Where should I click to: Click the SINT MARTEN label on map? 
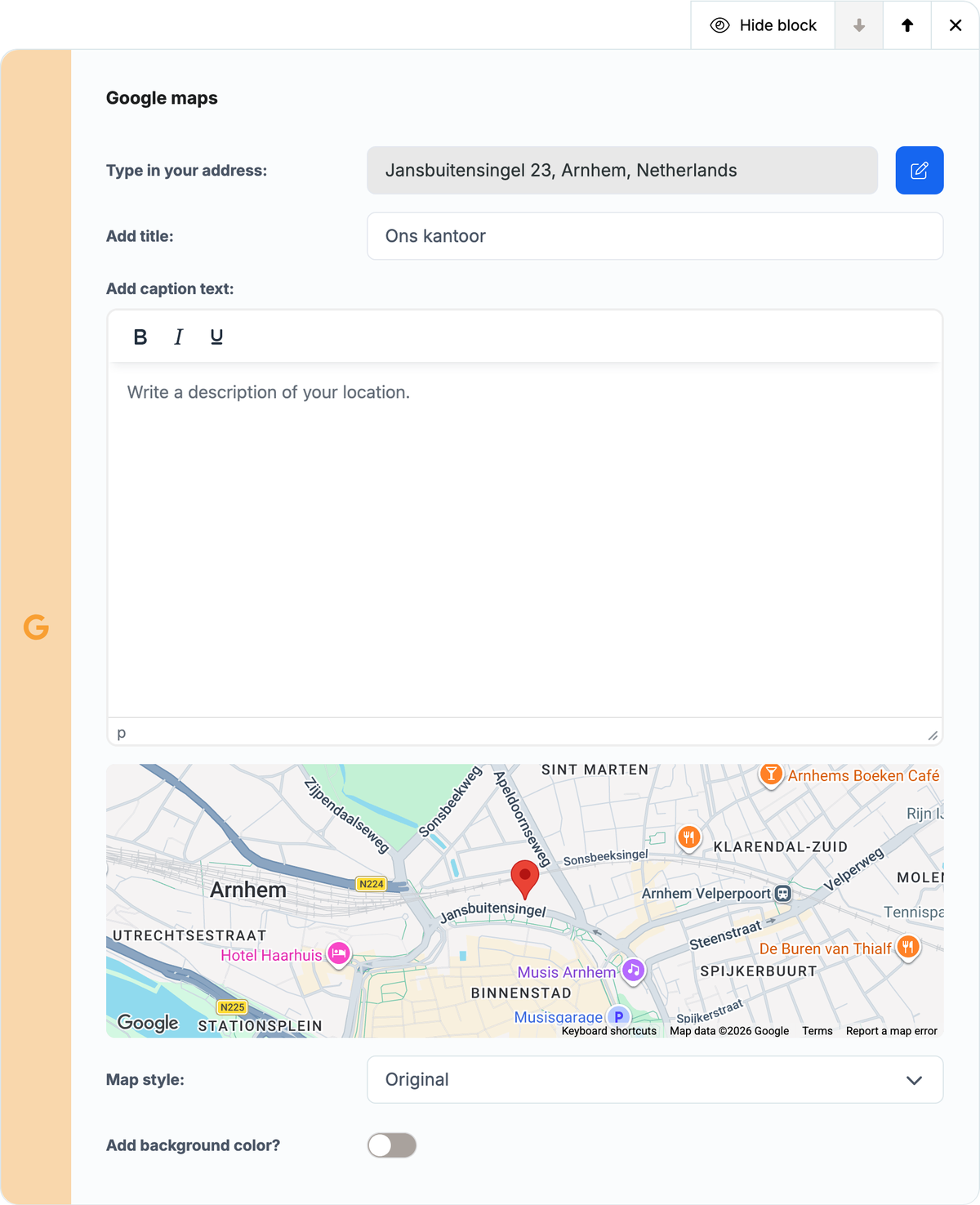click(595, 770)
